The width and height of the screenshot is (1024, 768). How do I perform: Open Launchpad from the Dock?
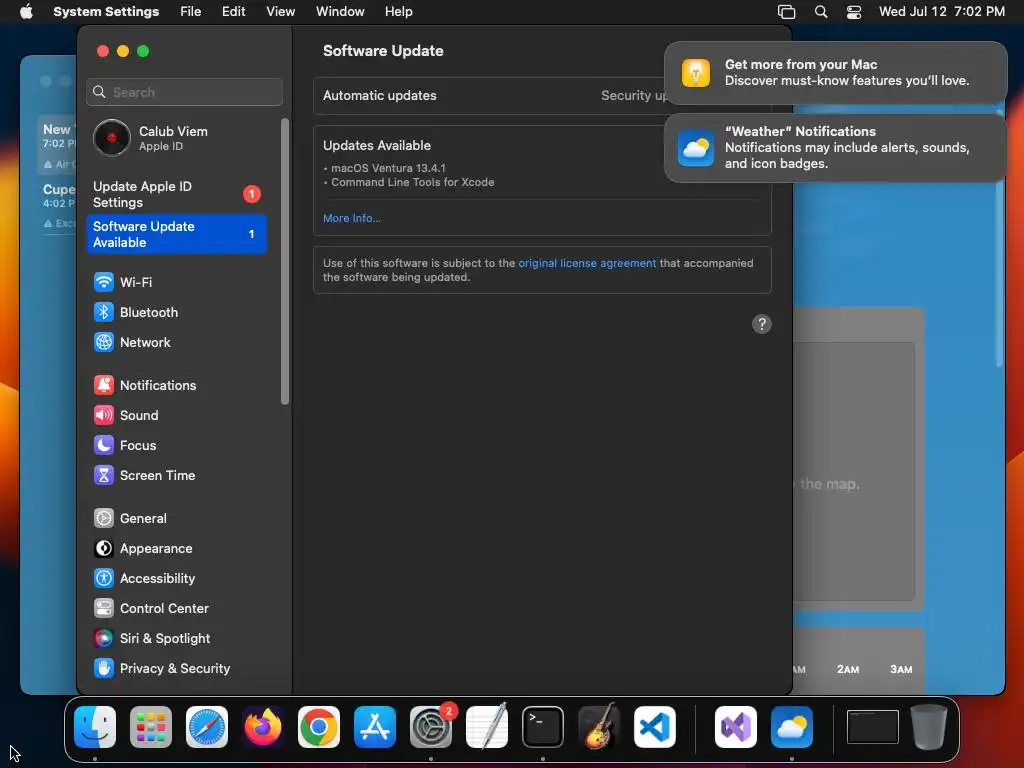151,727
